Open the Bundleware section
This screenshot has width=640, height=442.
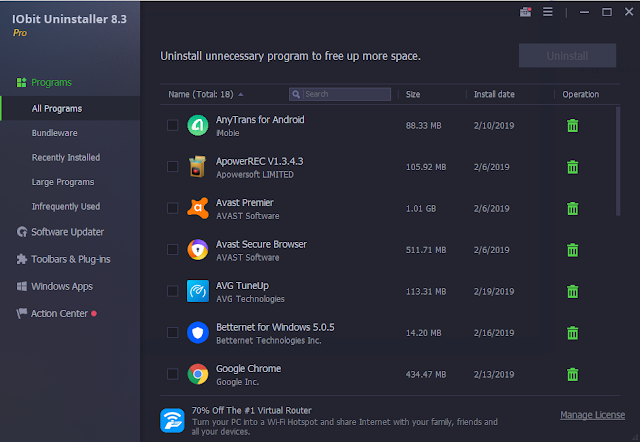pos(55,133)
